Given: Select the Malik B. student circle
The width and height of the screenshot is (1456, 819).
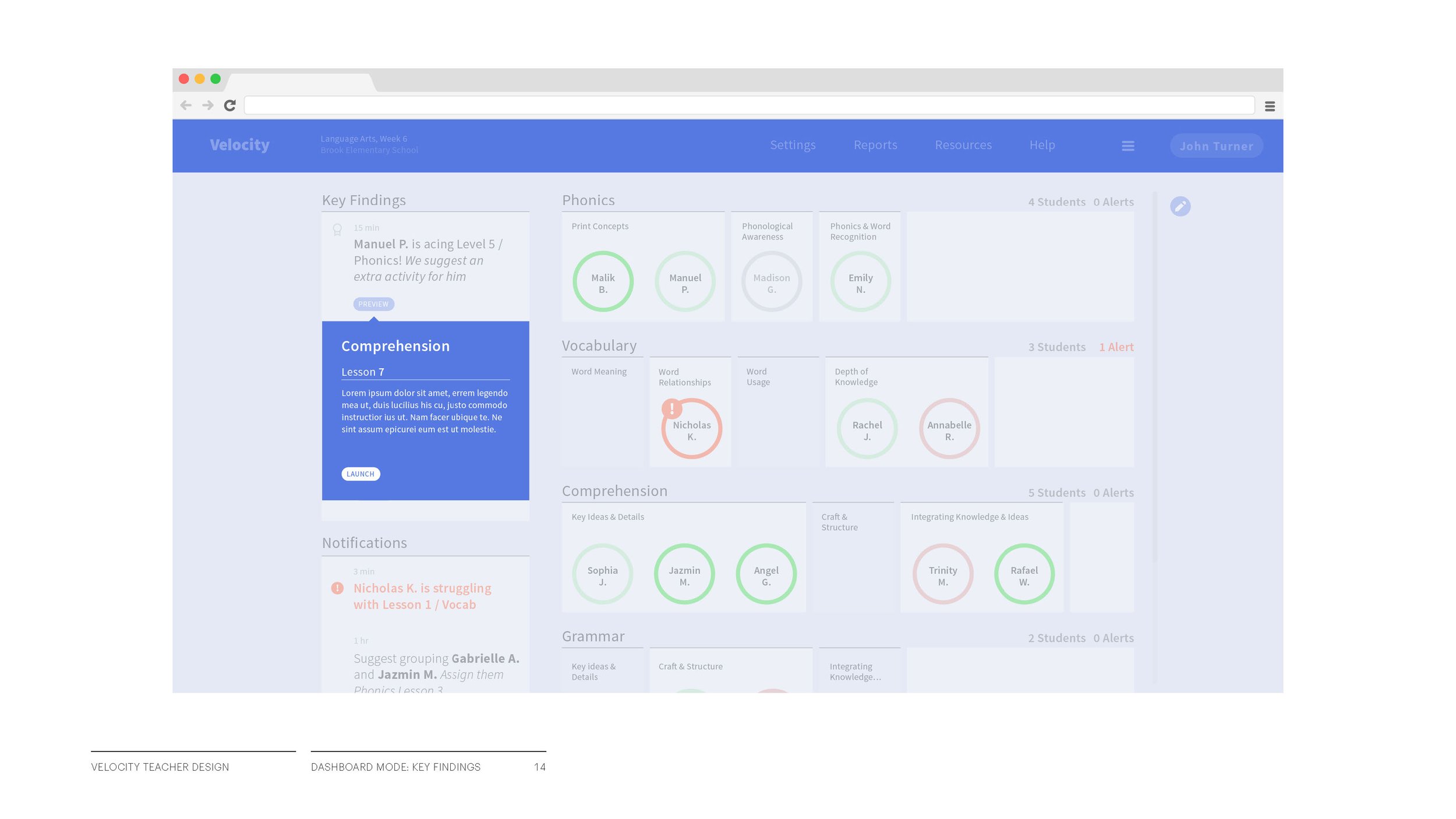Looking at the screenshot, I should 603,282.
